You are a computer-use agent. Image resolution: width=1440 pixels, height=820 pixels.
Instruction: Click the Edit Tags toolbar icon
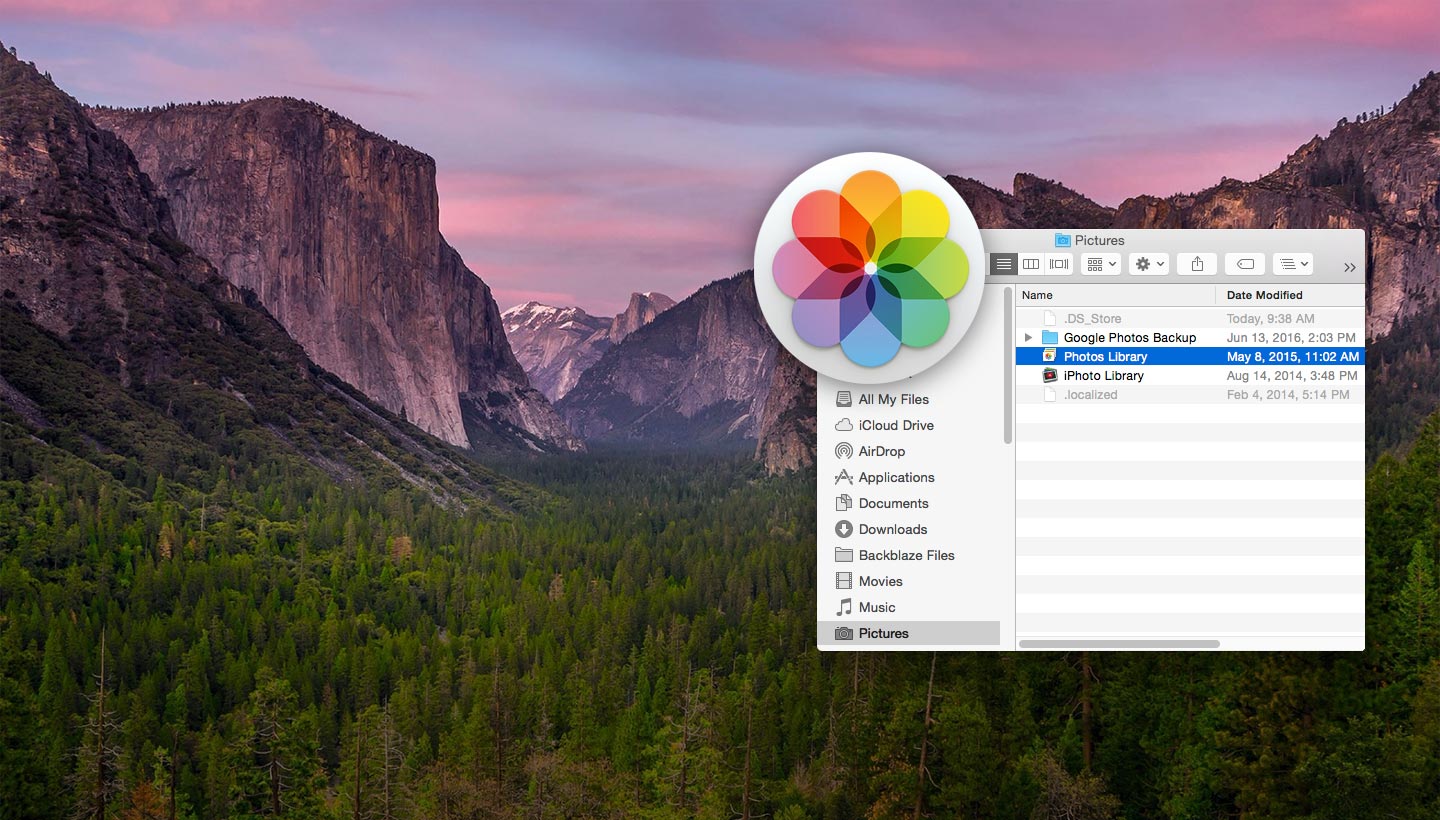tap(1245, 264)
